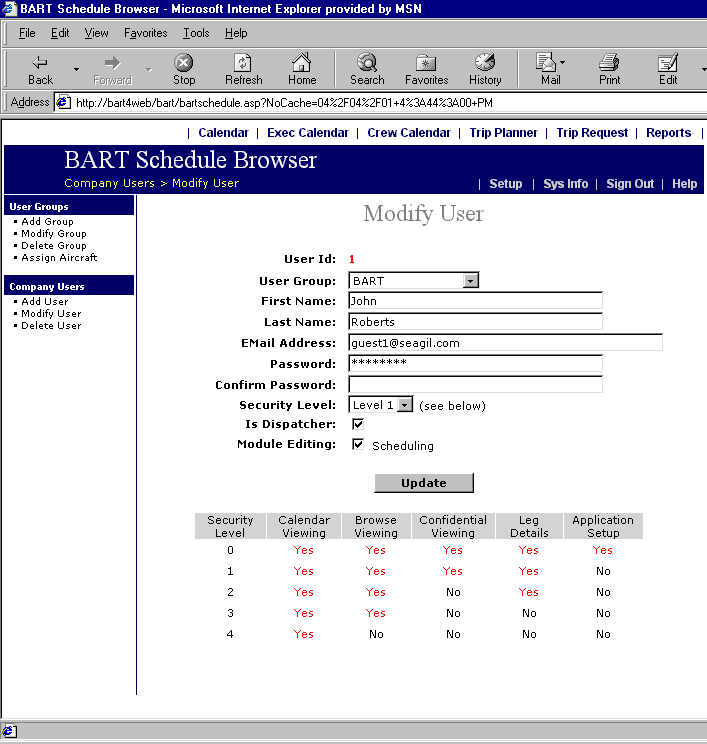Open the Help menu
Screen dimensions: 707x744
[236, 33]
